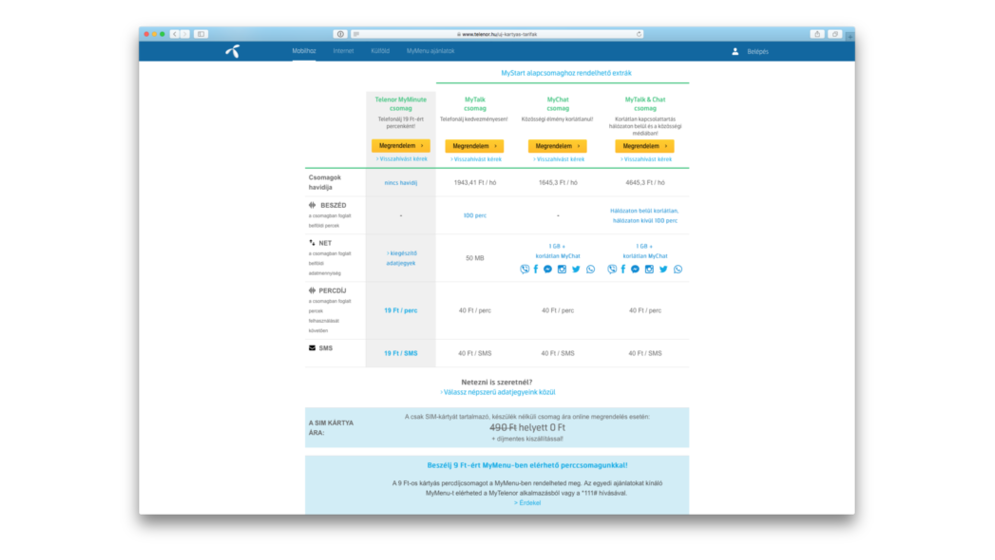Open the Mobilhoz navigation tab
995x560 pixels.
point(304,51)
